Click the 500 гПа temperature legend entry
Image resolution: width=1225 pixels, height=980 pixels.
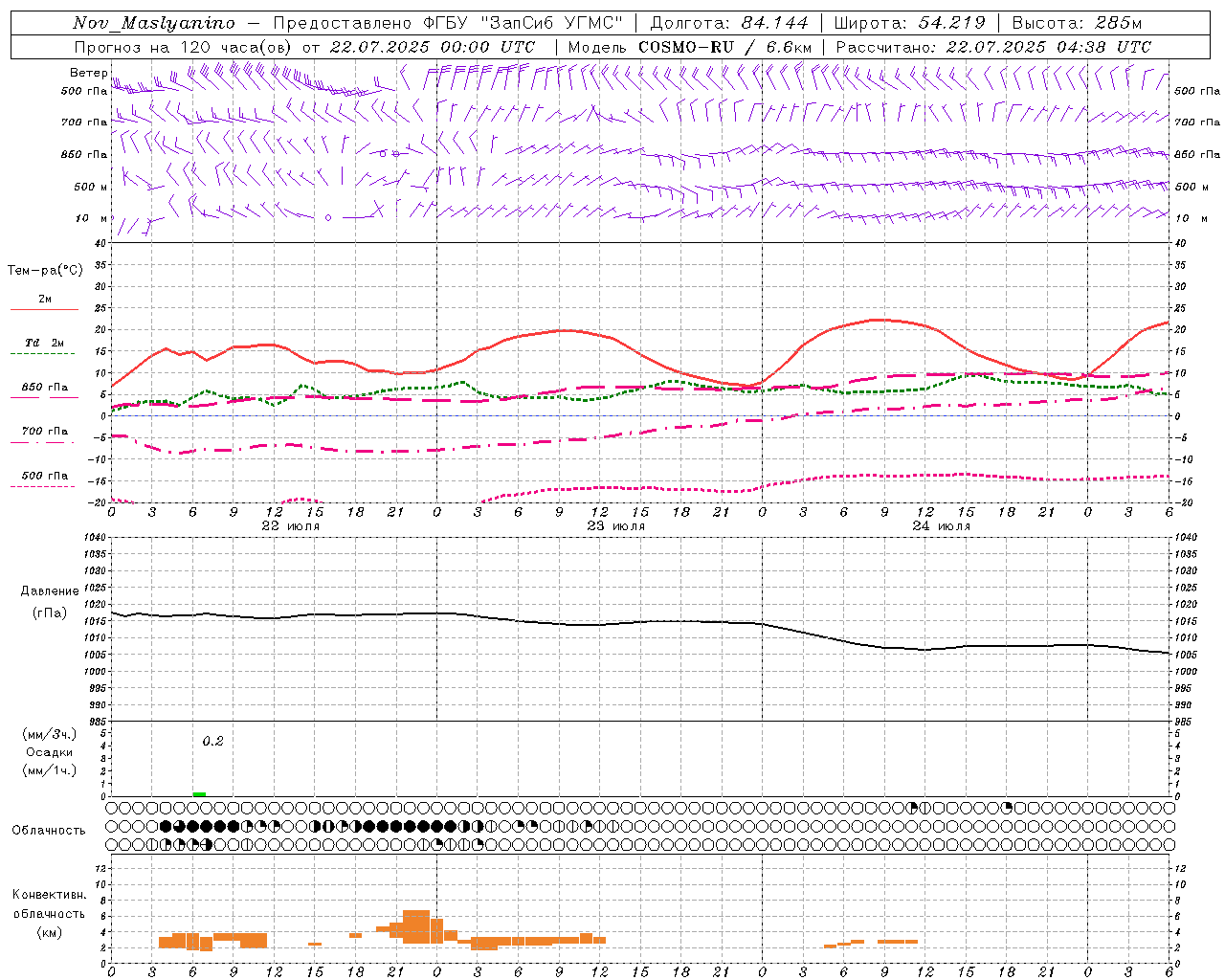pyautogui.click(x=45, y=476)
